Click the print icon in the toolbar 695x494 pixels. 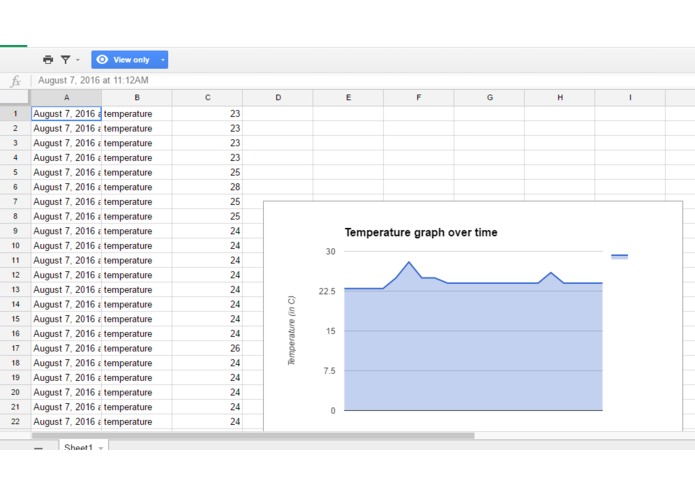tap(48, 59)
